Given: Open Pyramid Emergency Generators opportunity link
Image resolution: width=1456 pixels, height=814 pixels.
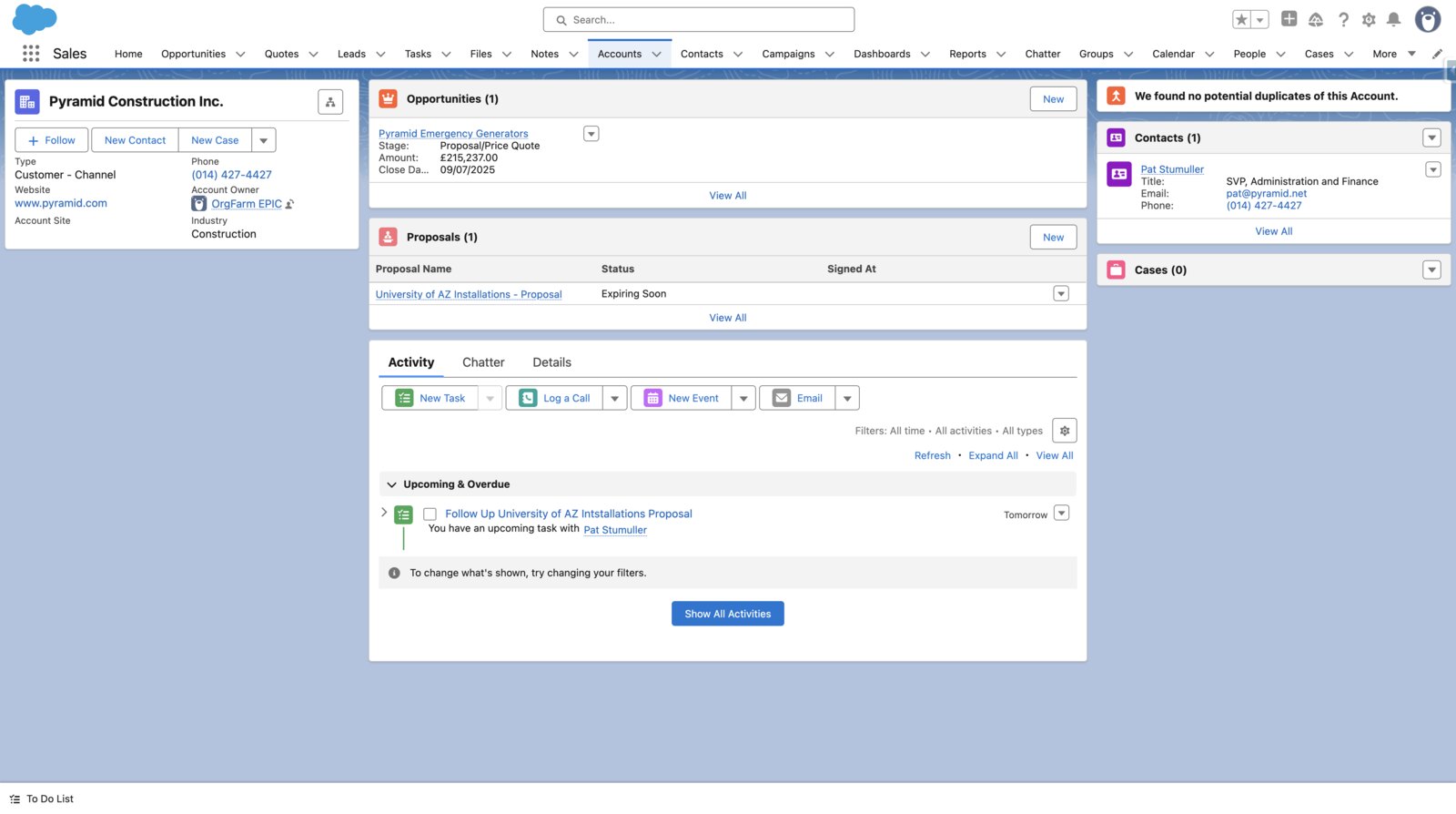Looking at the screenshot, I should tap(453, 134).
